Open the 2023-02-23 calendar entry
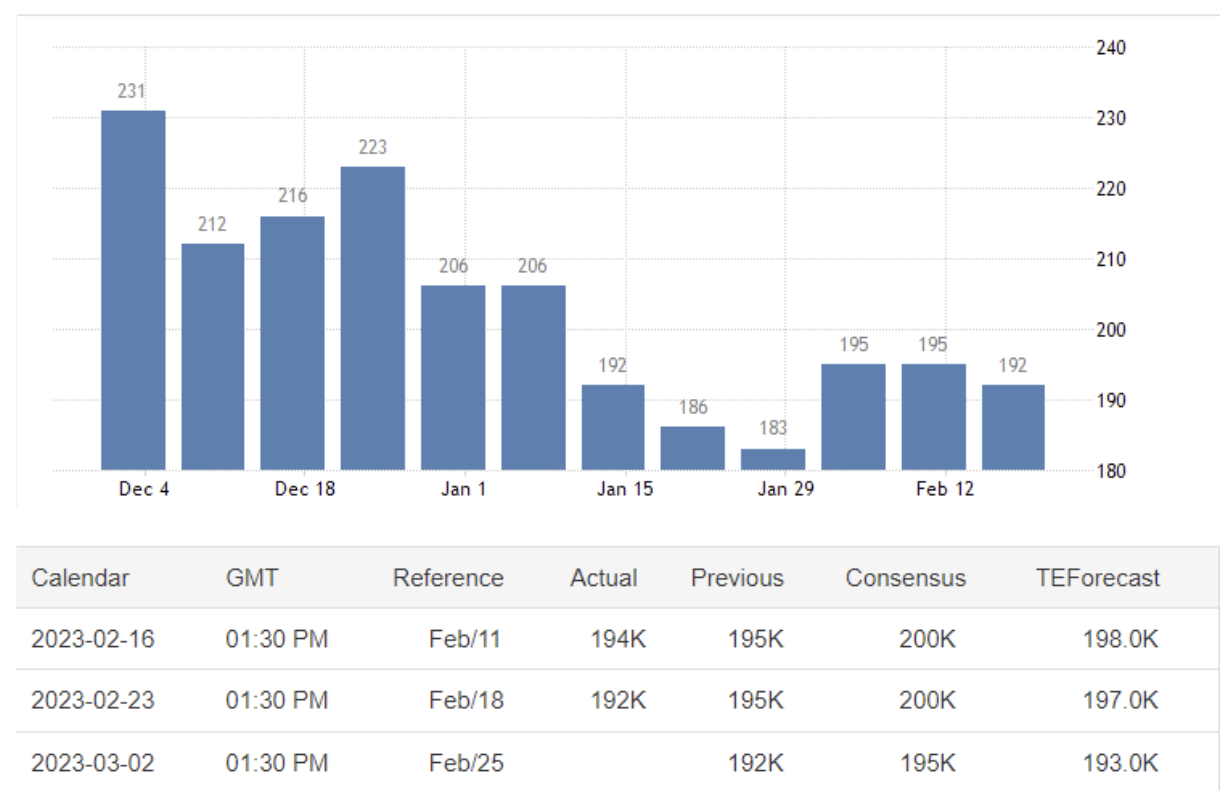The height and width of the screenshot is (804, 1230). pyautogui.click(x=93, y=701)
